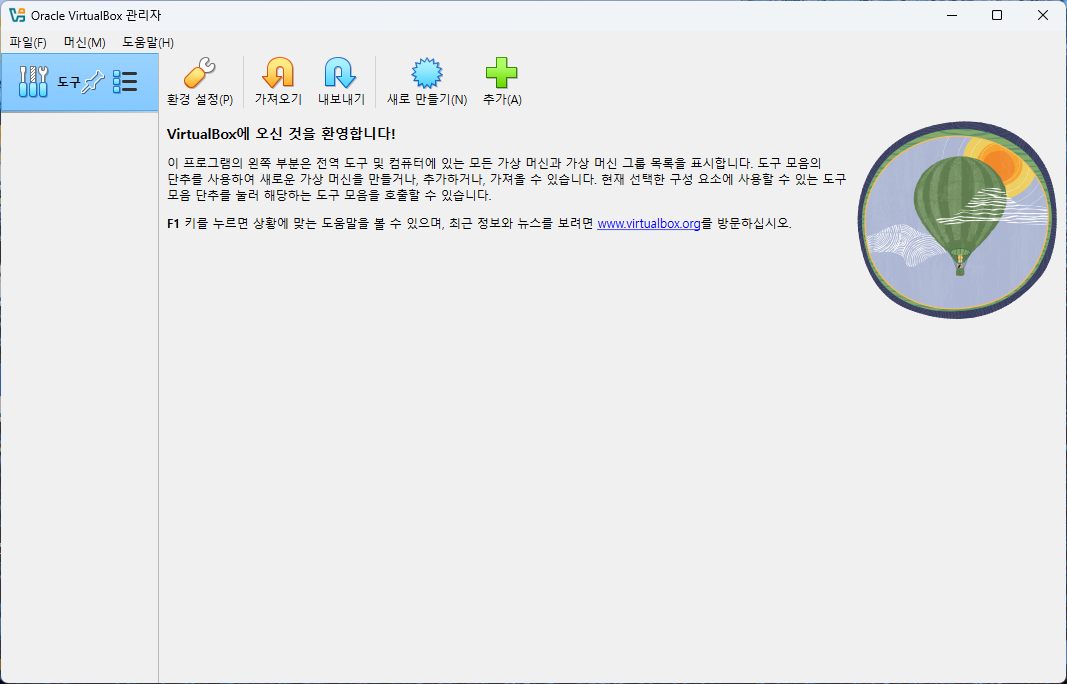1067x684 pixels.
Task: Open the tools list menu icon beside 도구
Action: (x=125, y=82)
